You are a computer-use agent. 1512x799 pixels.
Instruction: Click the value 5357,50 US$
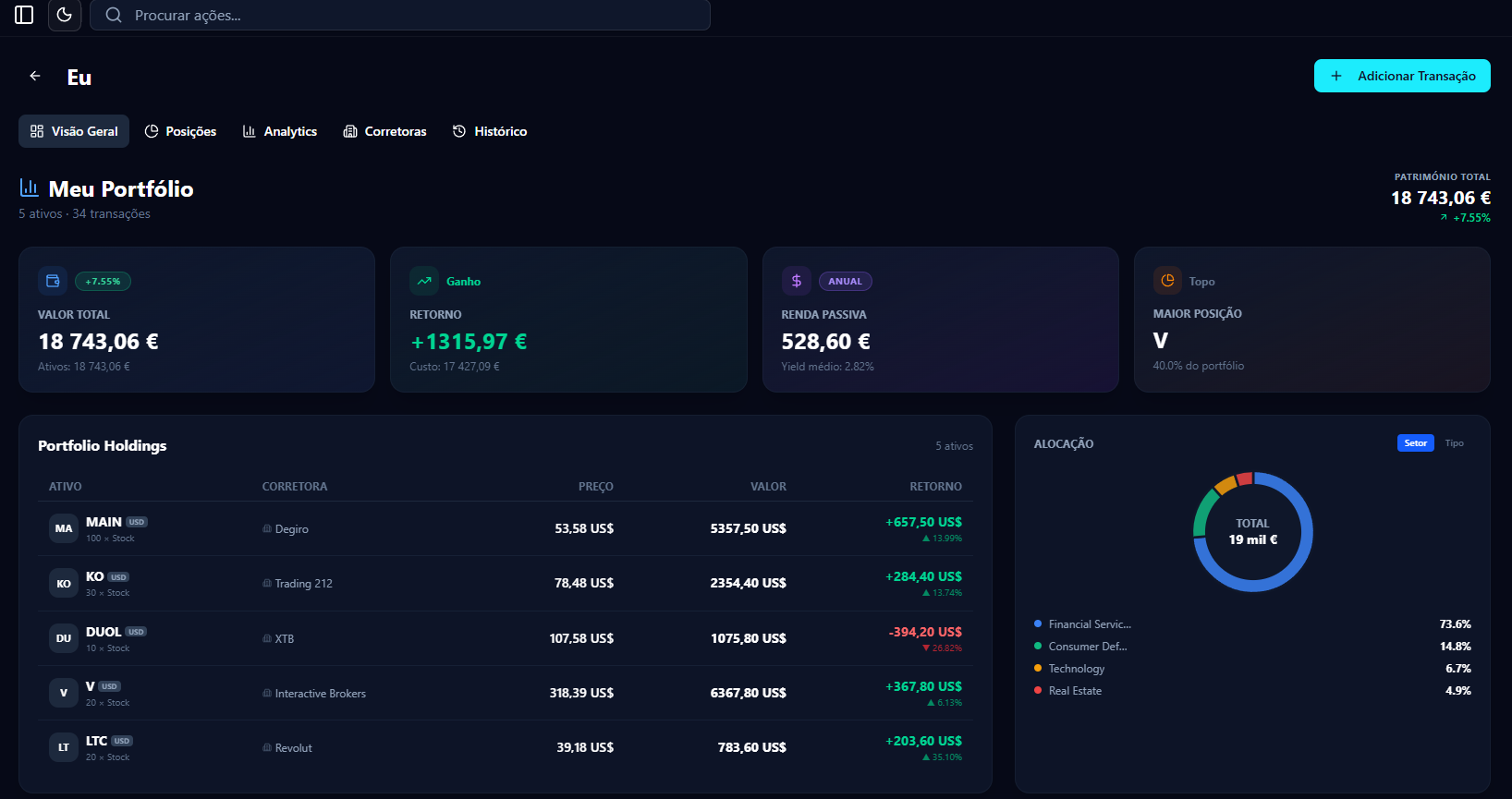pos(748,529)
